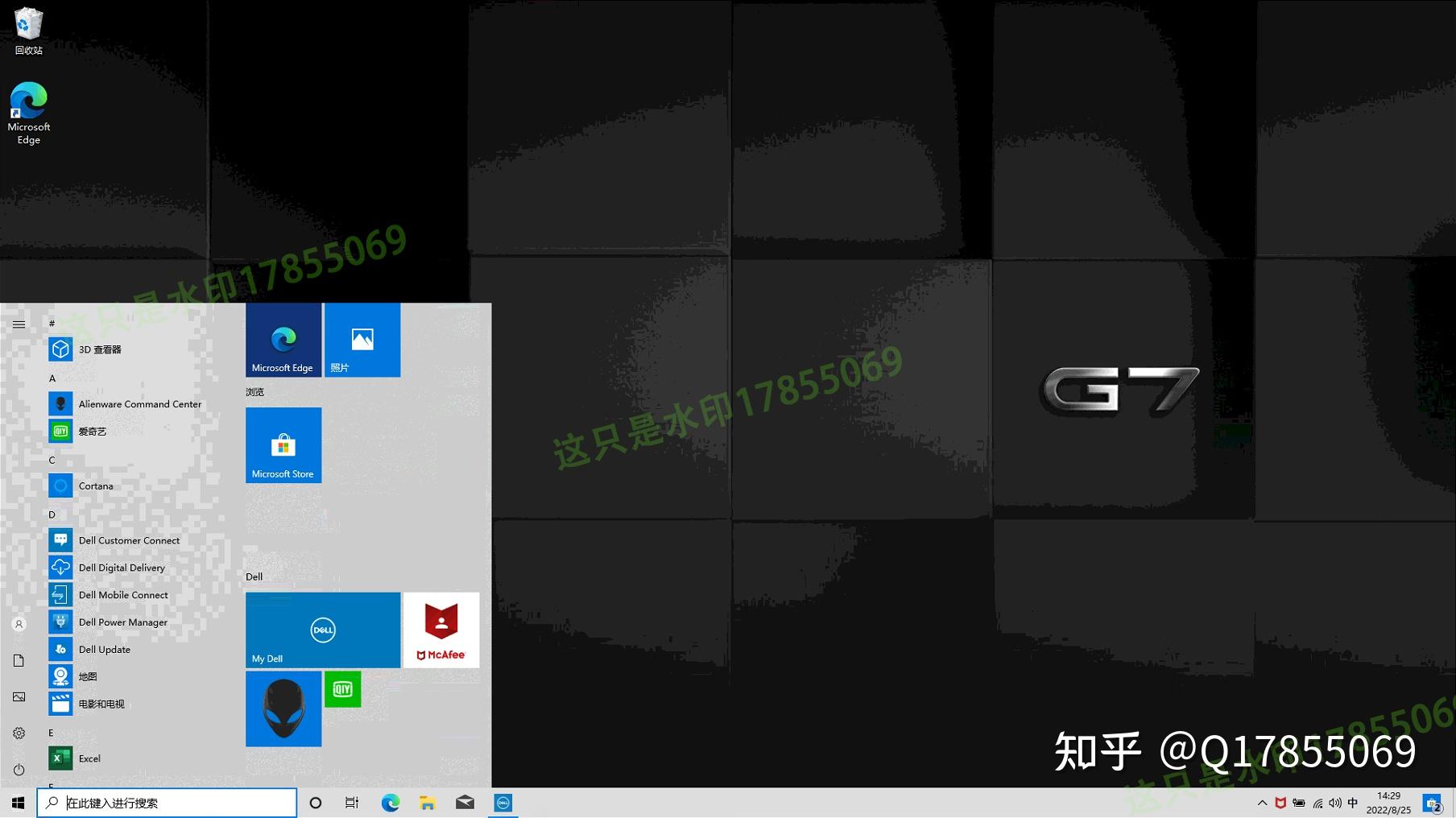Open Dell Power Manager from app list

(x=122, y=622)
